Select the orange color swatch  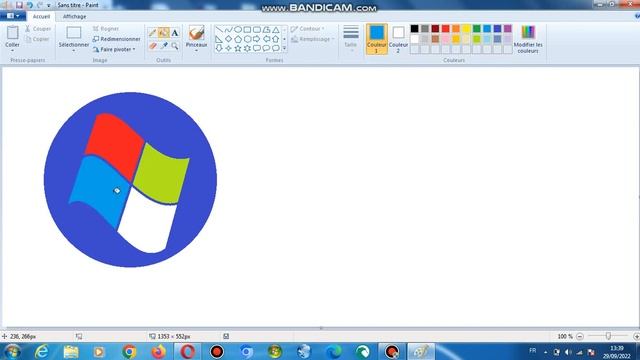pyautogui.click(x=456, y=29)
